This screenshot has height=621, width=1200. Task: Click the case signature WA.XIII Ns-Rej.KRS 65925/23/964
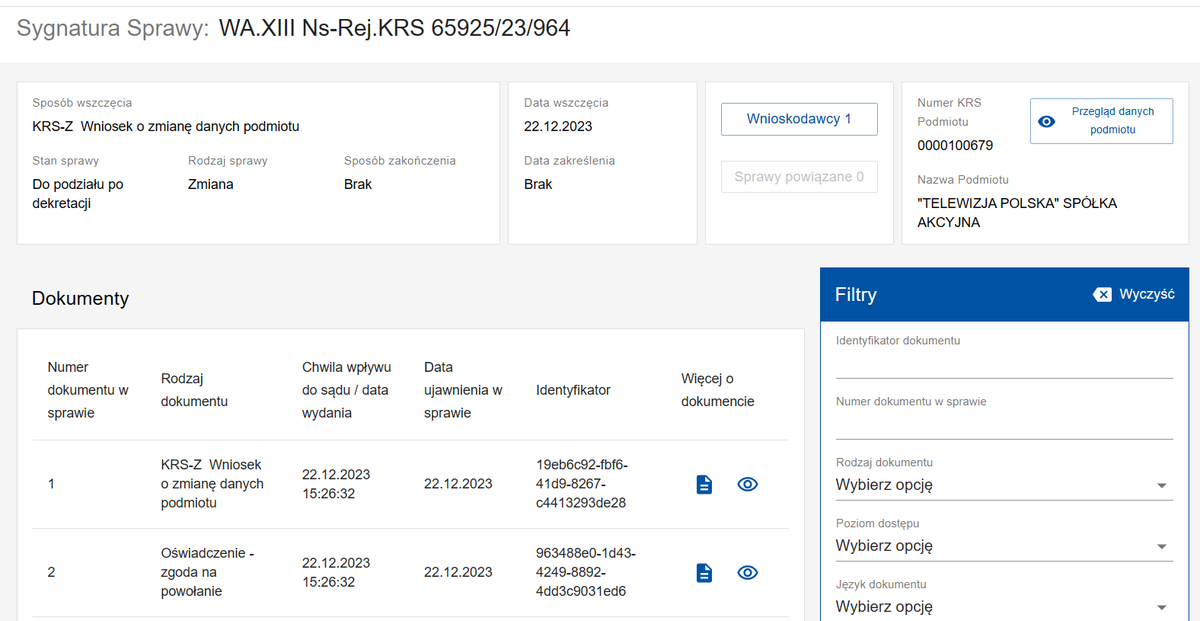[x=395, y=29]
